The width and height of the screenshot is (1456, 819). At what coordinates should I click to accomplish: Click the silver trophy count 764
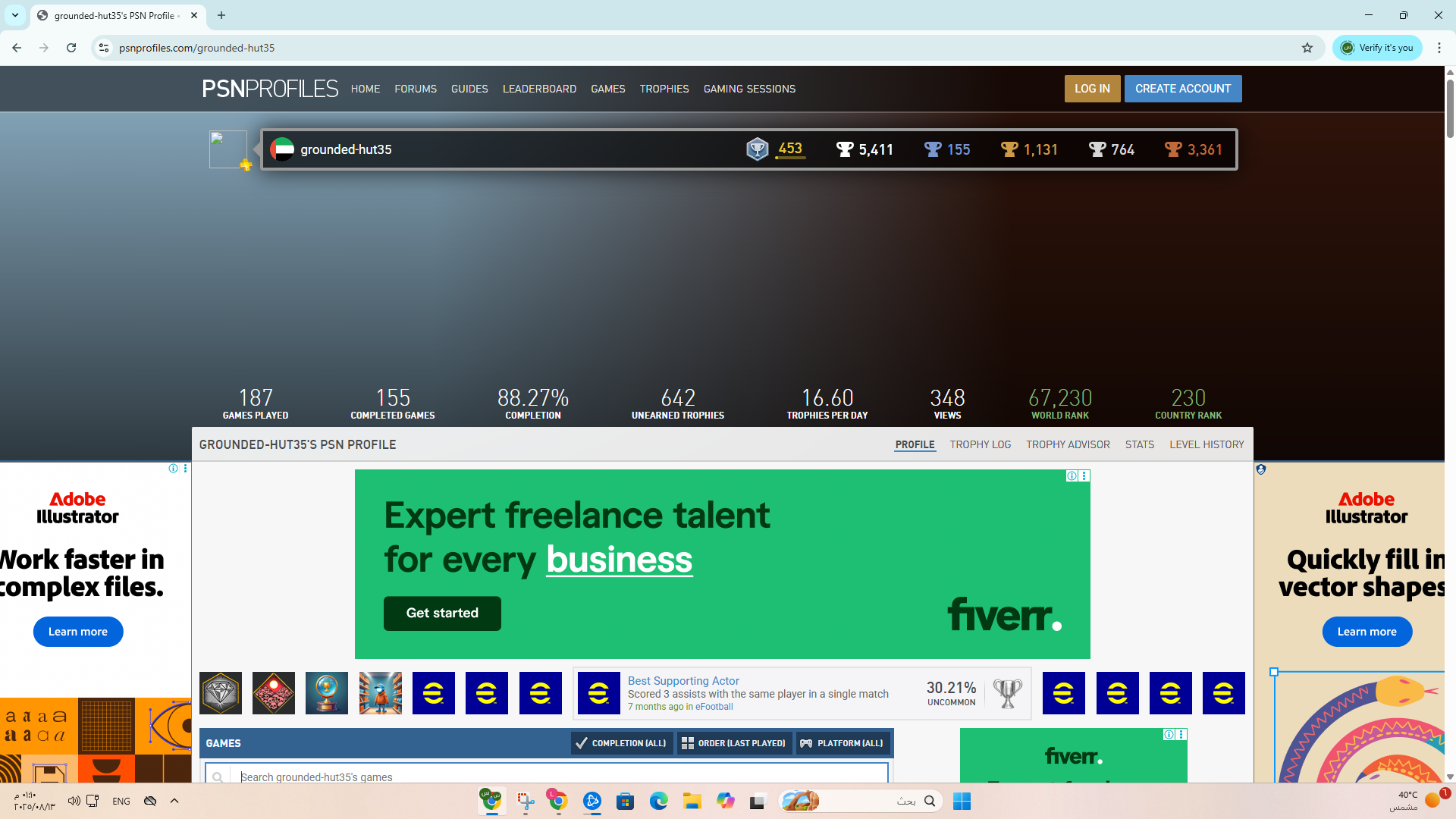click(1112, 149)
